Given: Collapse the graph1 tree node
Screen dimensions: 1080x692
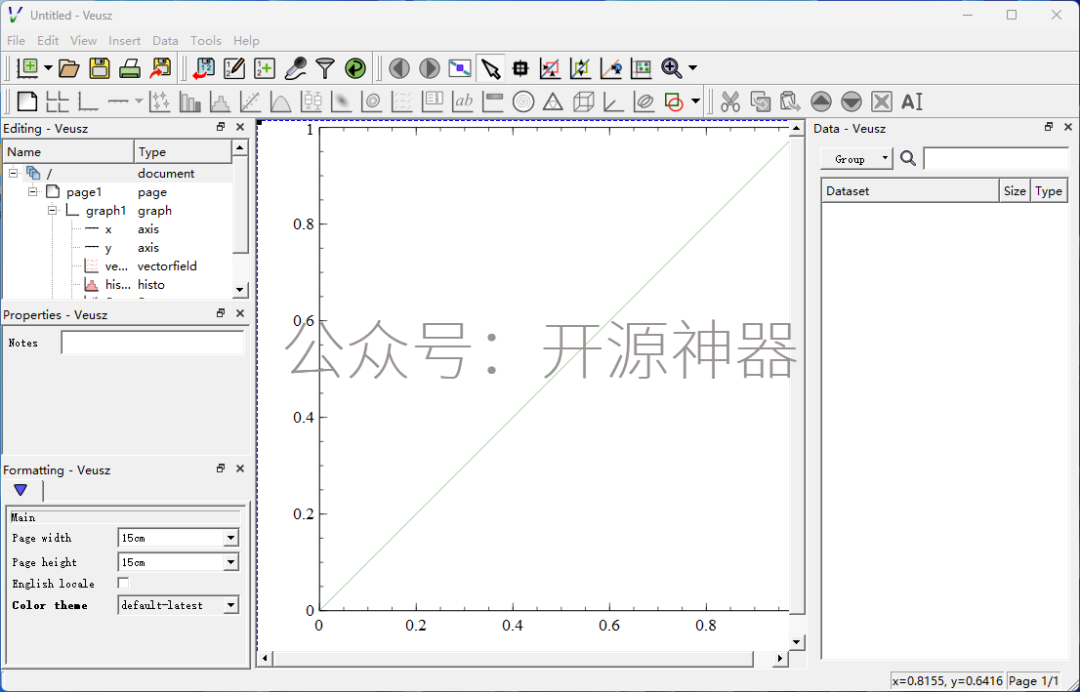Looking at the screenshot, I should click(52, 211).
